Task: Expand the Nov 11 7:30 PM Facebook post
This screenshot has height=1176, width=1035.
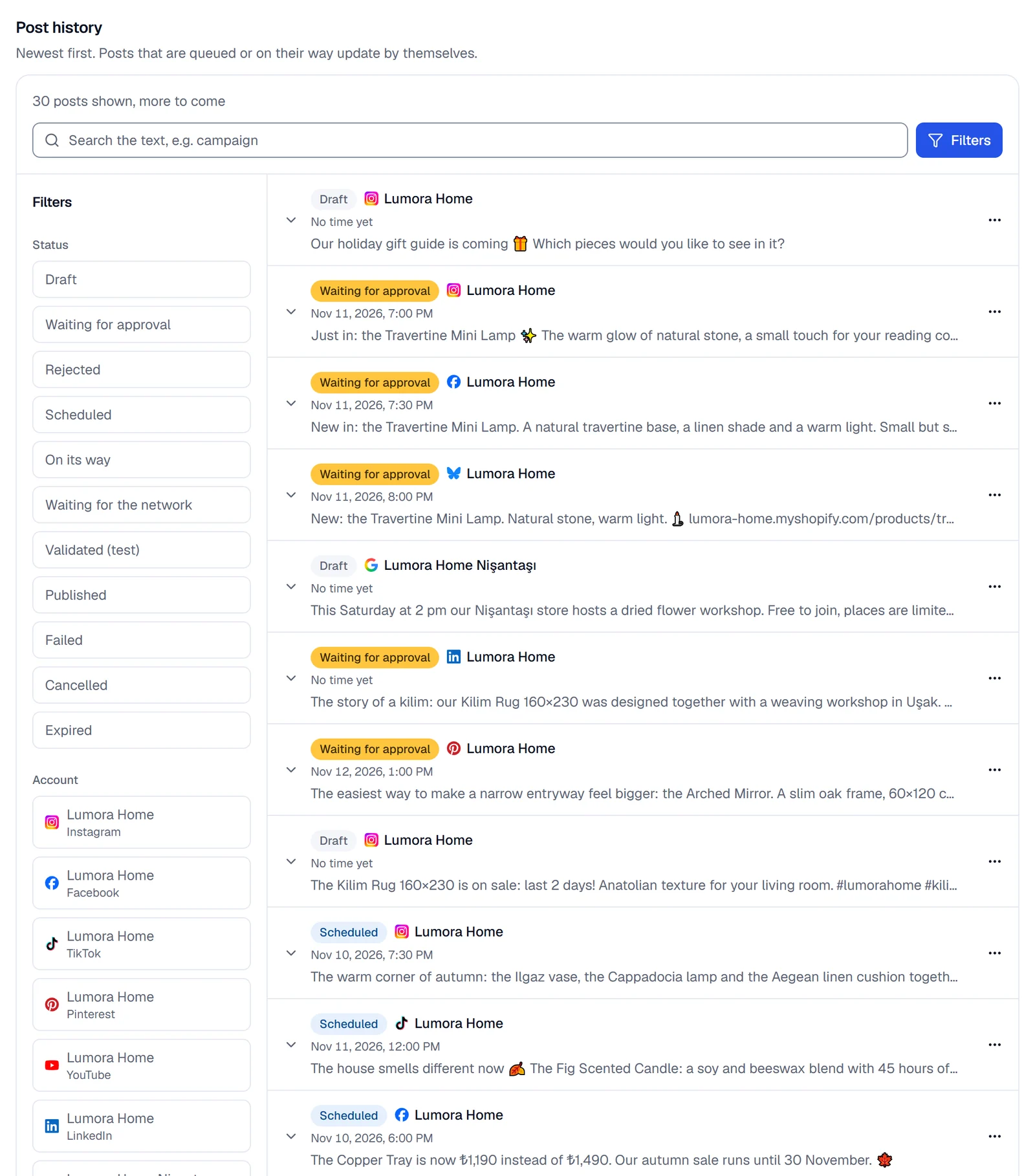Action: (291, 404)
